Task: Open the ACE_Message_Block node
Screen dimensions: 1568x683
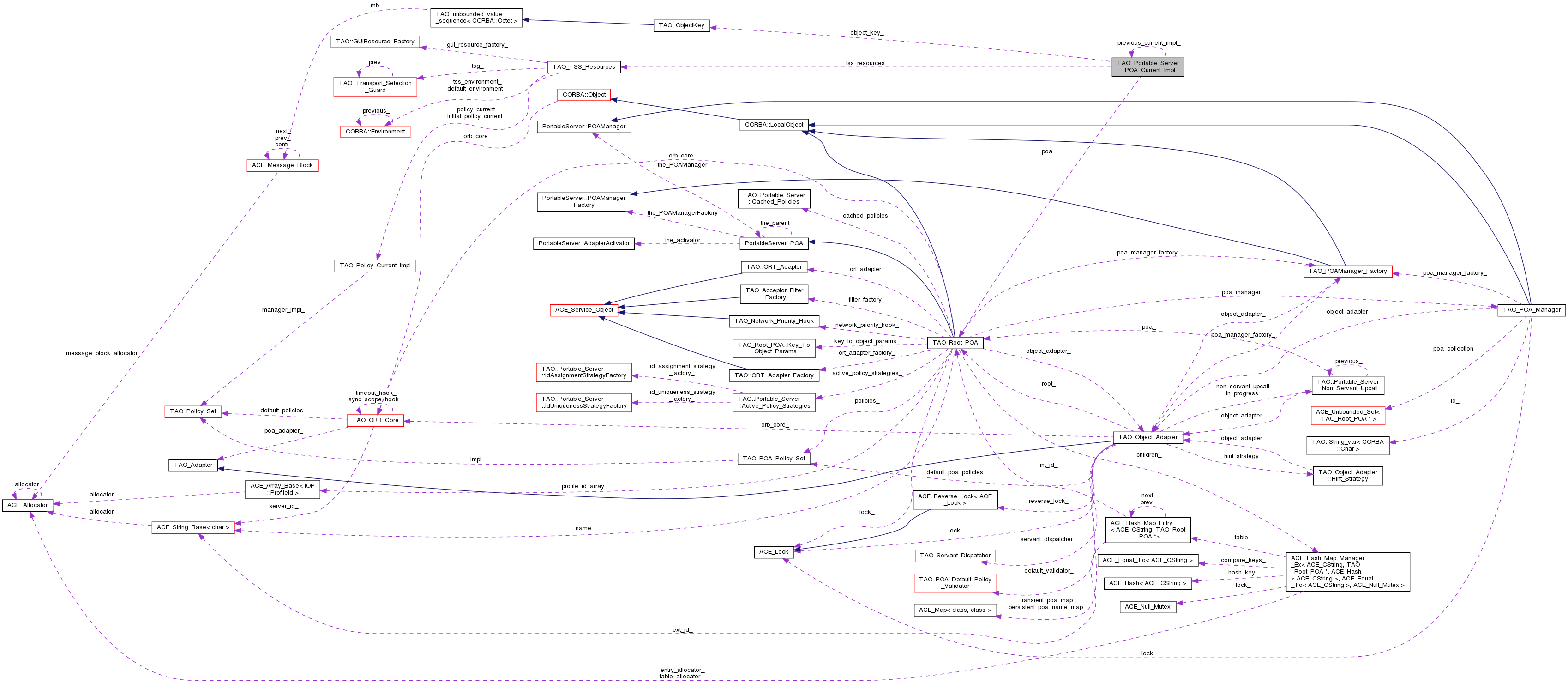Action: coord(282,165)
